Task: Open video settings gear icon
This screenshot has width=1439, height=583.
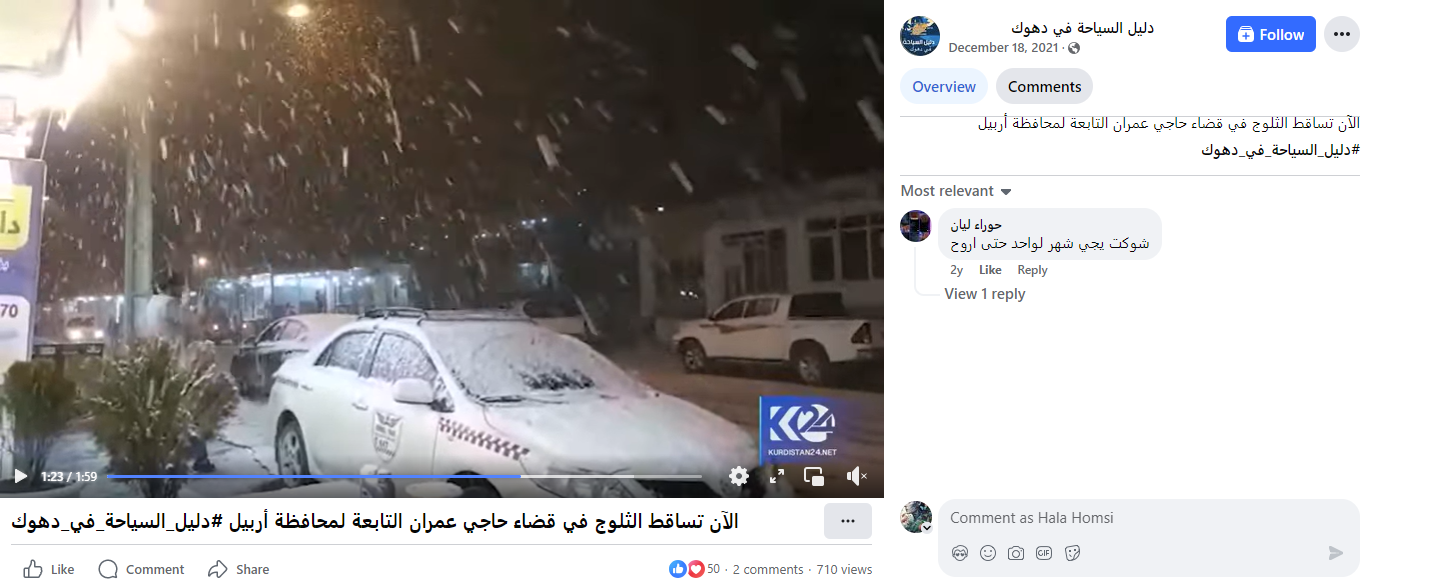Action: (x=739, y=477)
